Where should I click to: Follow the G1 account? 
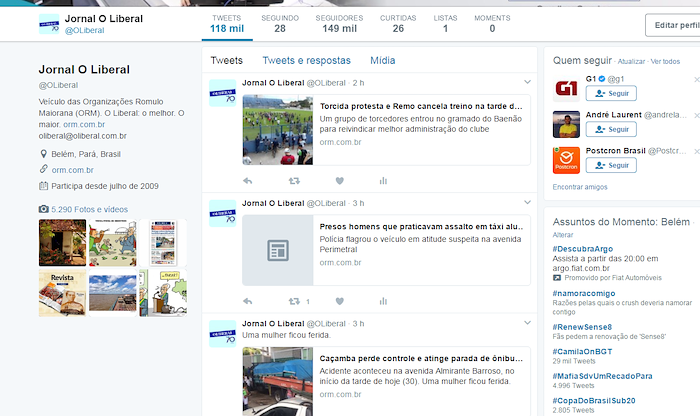(611, 93)
